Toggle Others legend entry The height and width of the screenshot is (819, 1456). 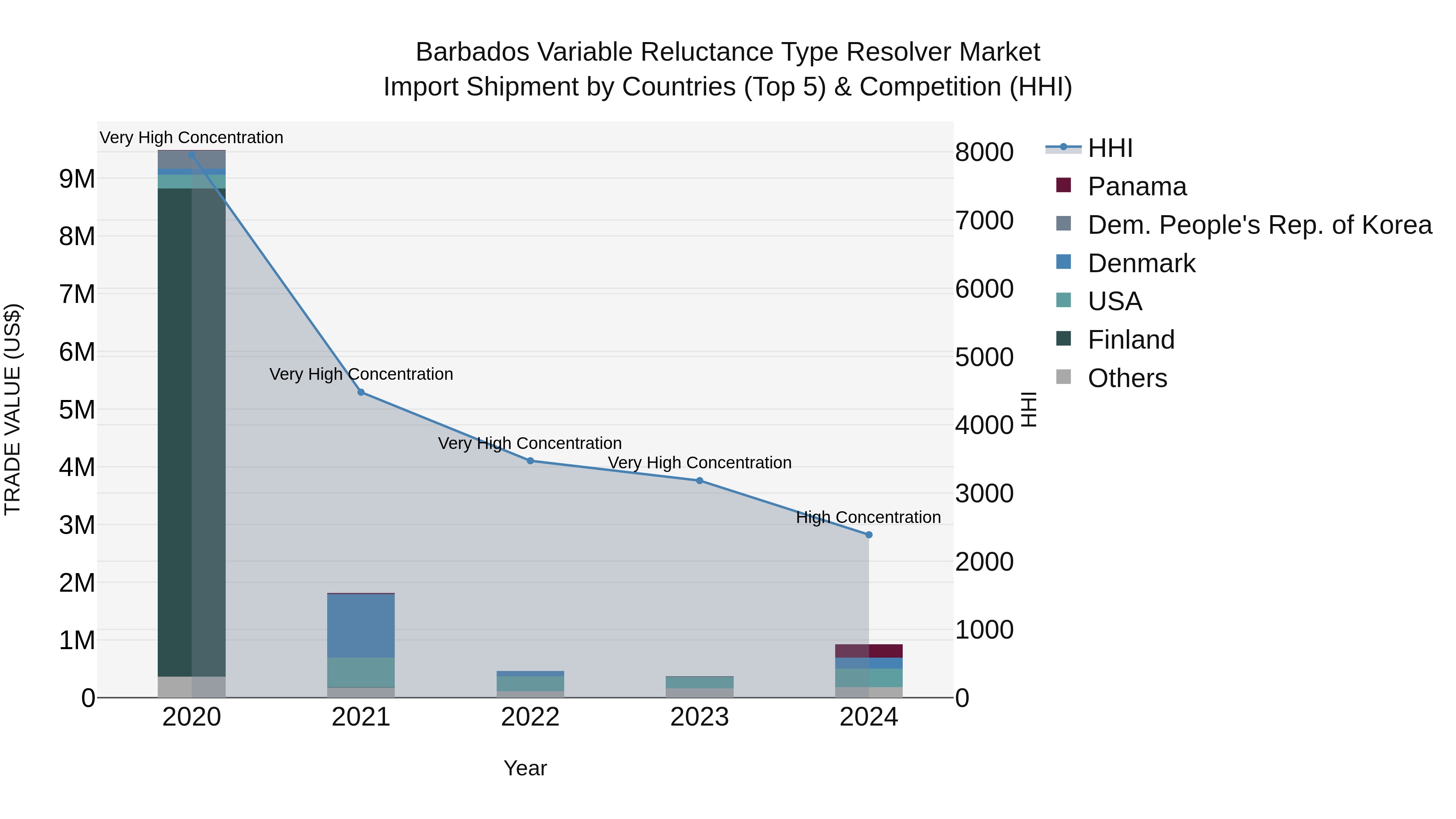tap(1111, 378)
